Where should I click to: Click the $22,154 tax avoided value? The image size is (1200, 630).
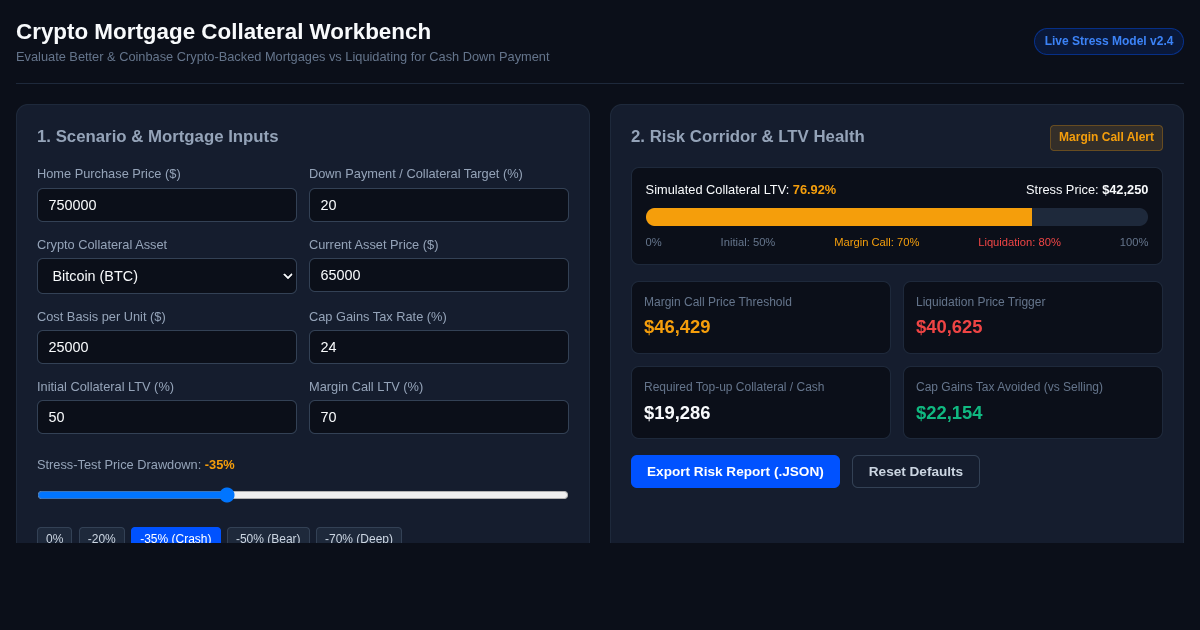949,413
